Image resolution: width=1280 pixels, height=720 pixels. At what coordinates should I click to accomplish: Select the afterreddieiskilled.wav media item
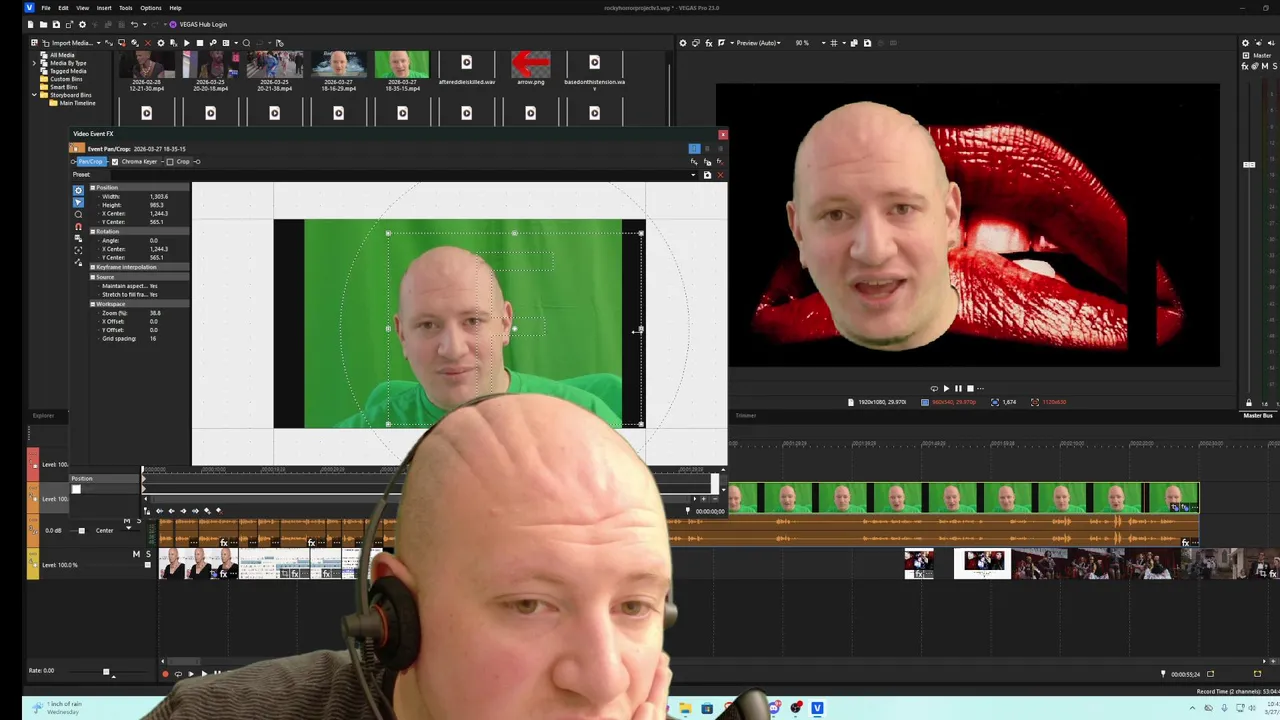tap(466, 68)
